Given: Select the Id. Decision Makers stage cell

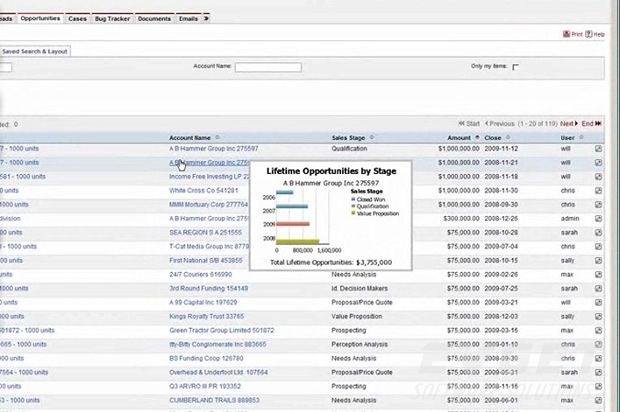Looking at the screenshot, I should (x=359, y=288).
